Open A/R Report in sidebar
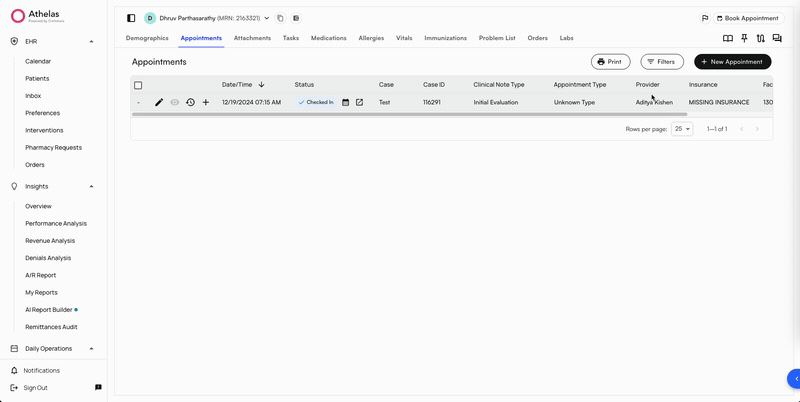 [41, 275]
